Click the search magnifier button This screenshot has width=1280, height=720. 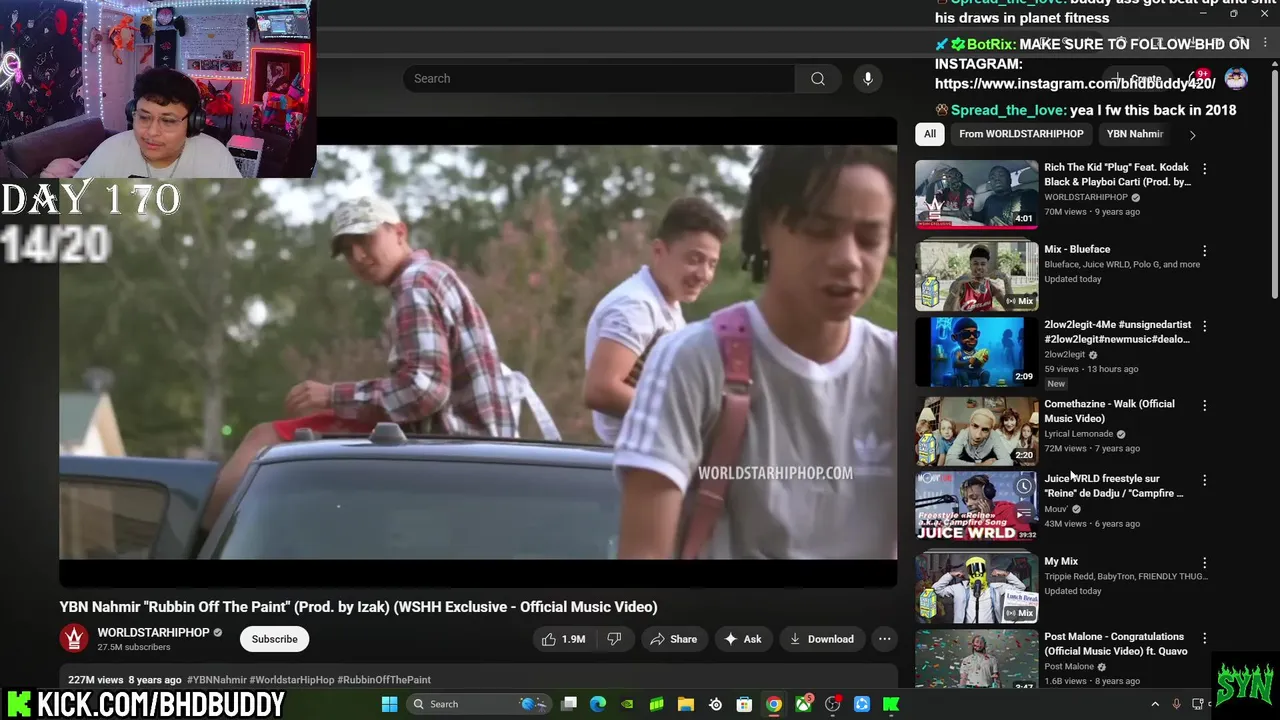pos(818,79)
